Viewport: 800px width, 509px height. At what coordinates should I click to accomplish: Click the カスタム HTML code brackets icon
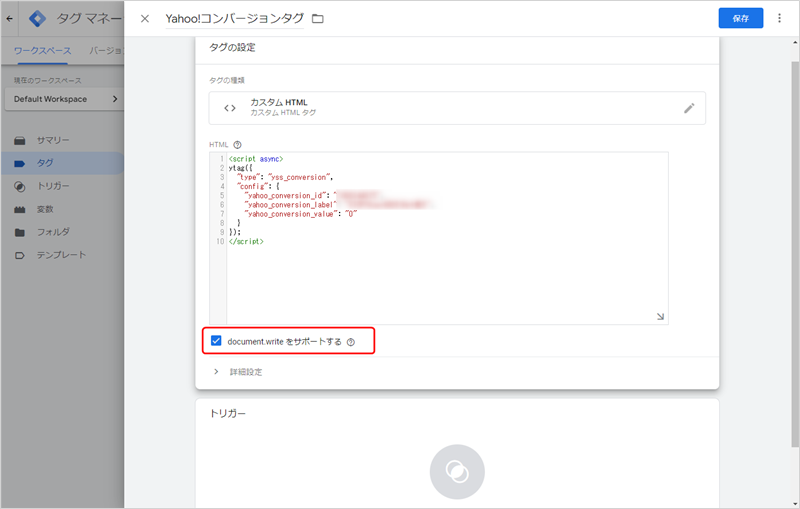[x=230, y=108]
